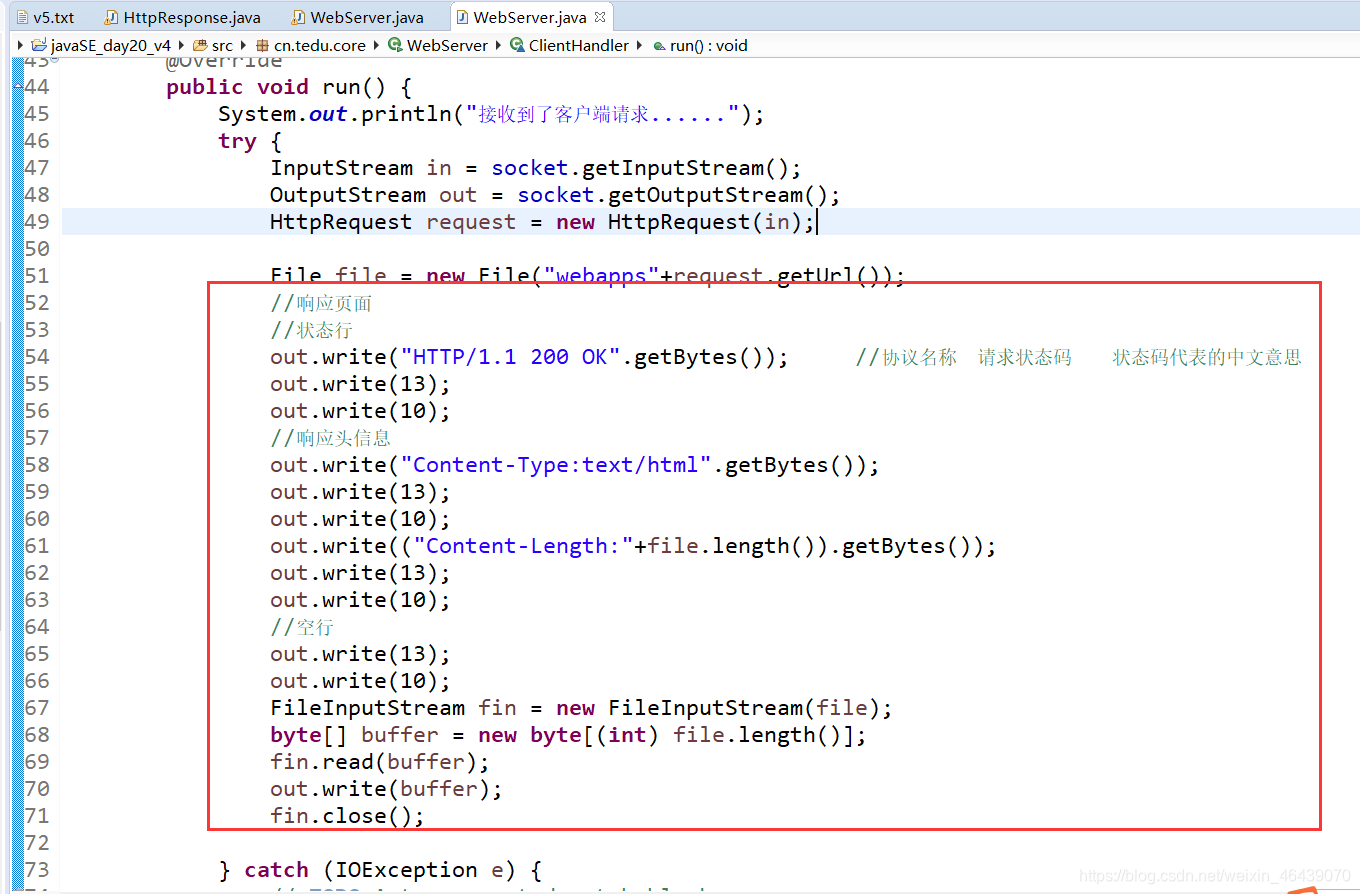Click 'FileInputStream fin = new FileInputStream(file);' line
This screenshot has height=894, width=1360.
[581, 708]
